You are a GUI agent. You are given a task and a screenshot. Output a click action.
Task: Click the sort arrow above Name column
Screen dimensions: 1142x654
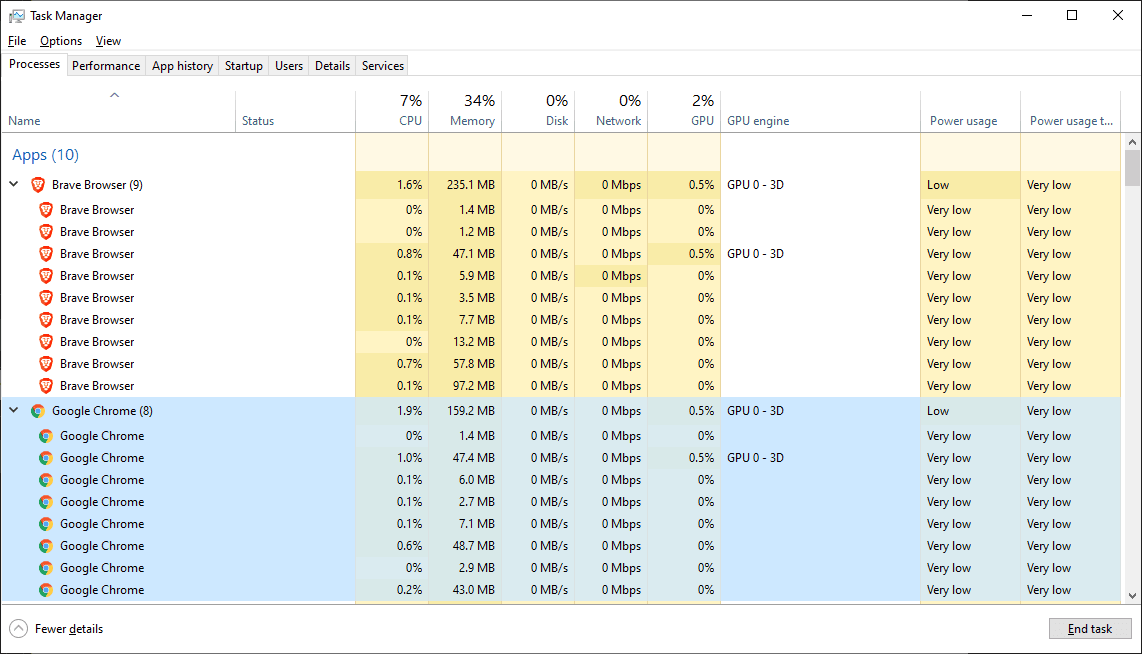[114, 95]
